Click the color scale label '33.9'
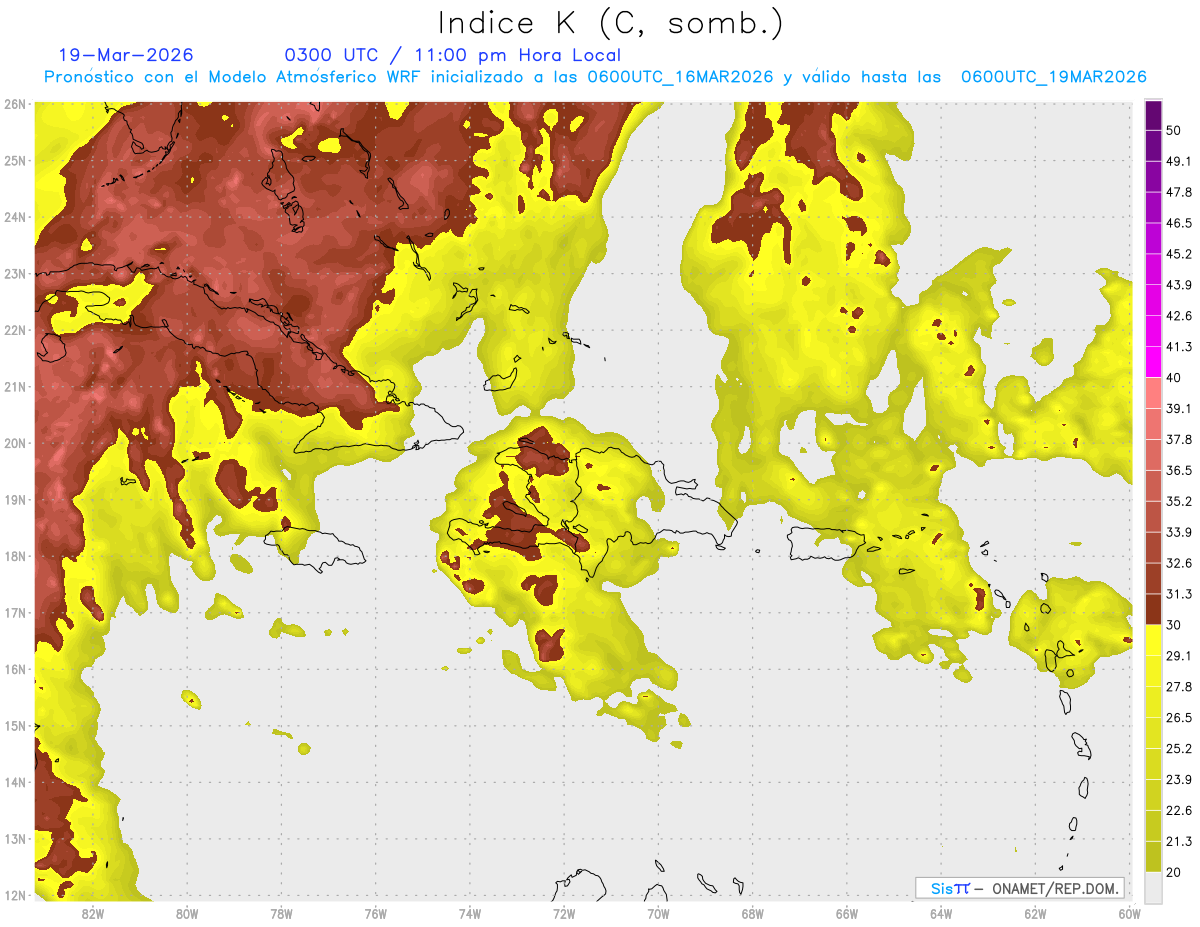Screen dimensions: 1200x927 tap(1178, 532)
